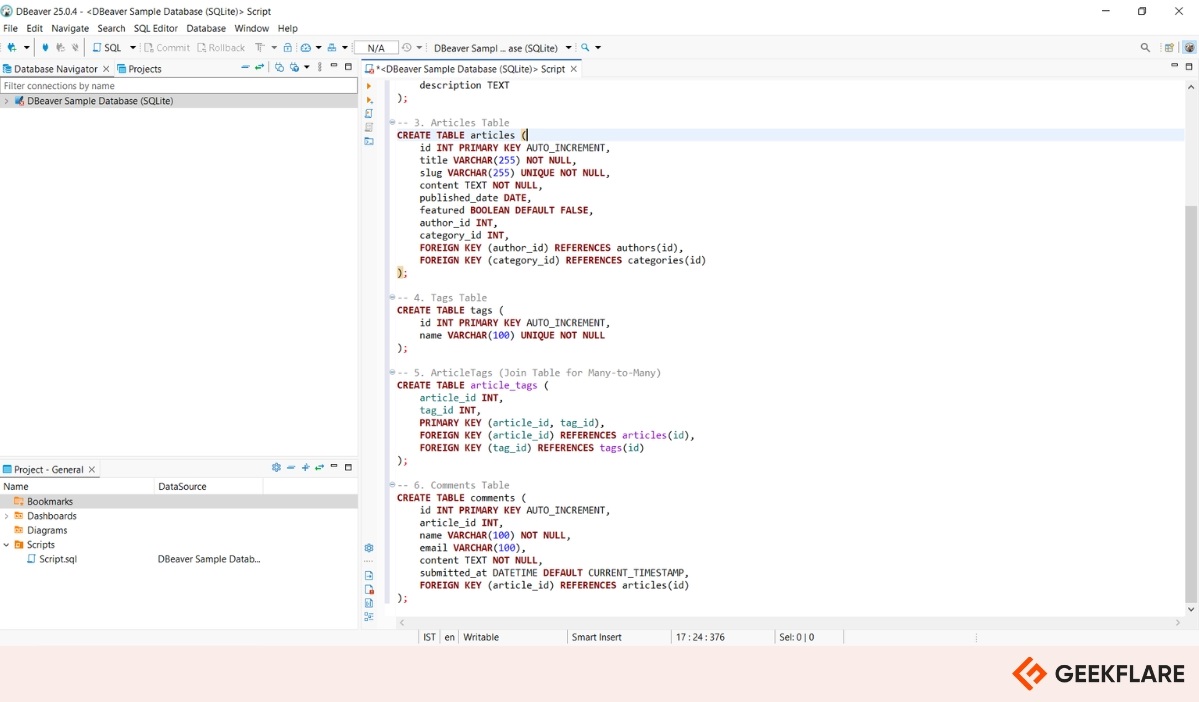
Task: Click the search magnifier icon after active datasource
Action: (x=586, y=47)
